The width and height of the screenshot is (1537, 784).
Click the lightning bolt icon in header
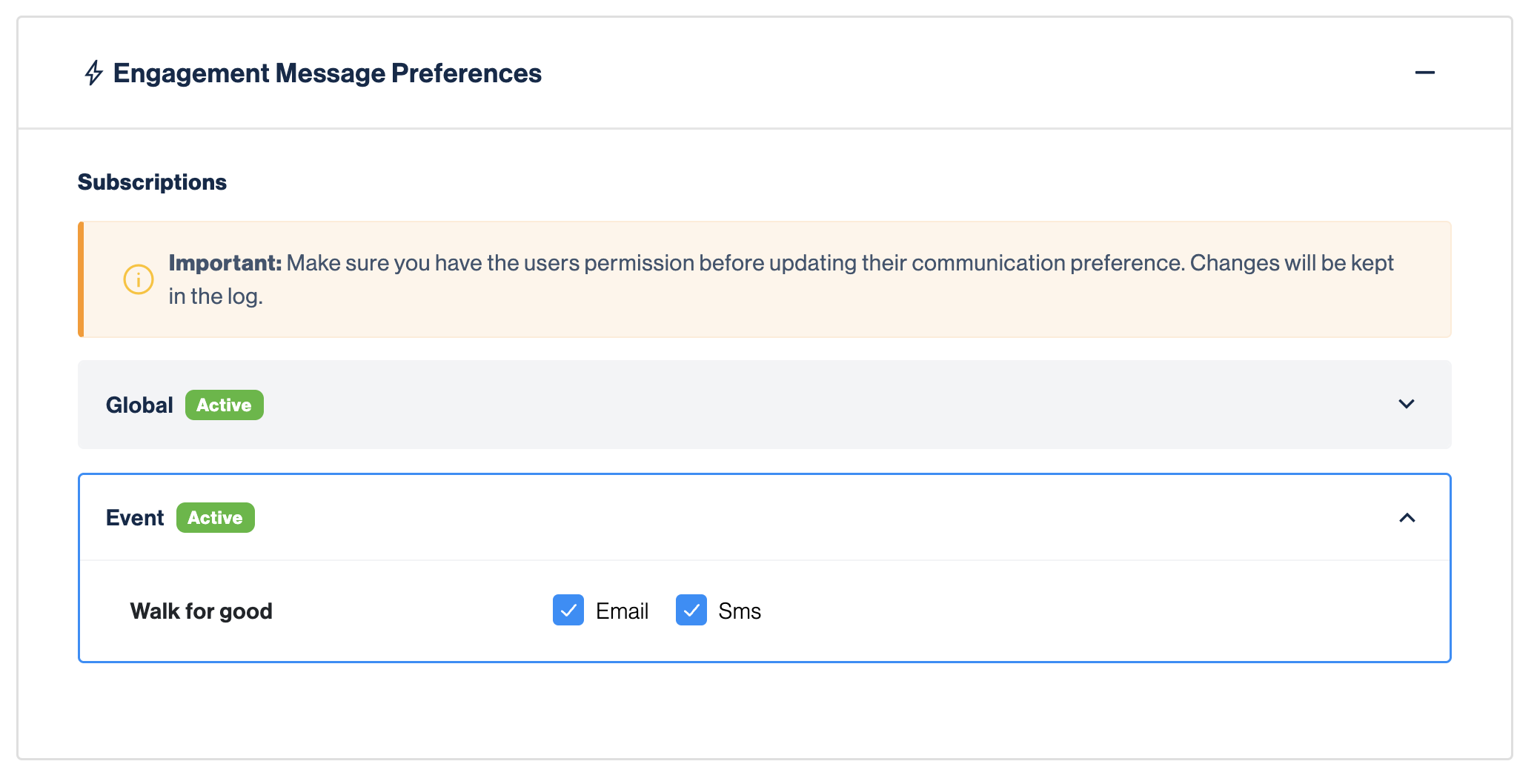[93, 73]
